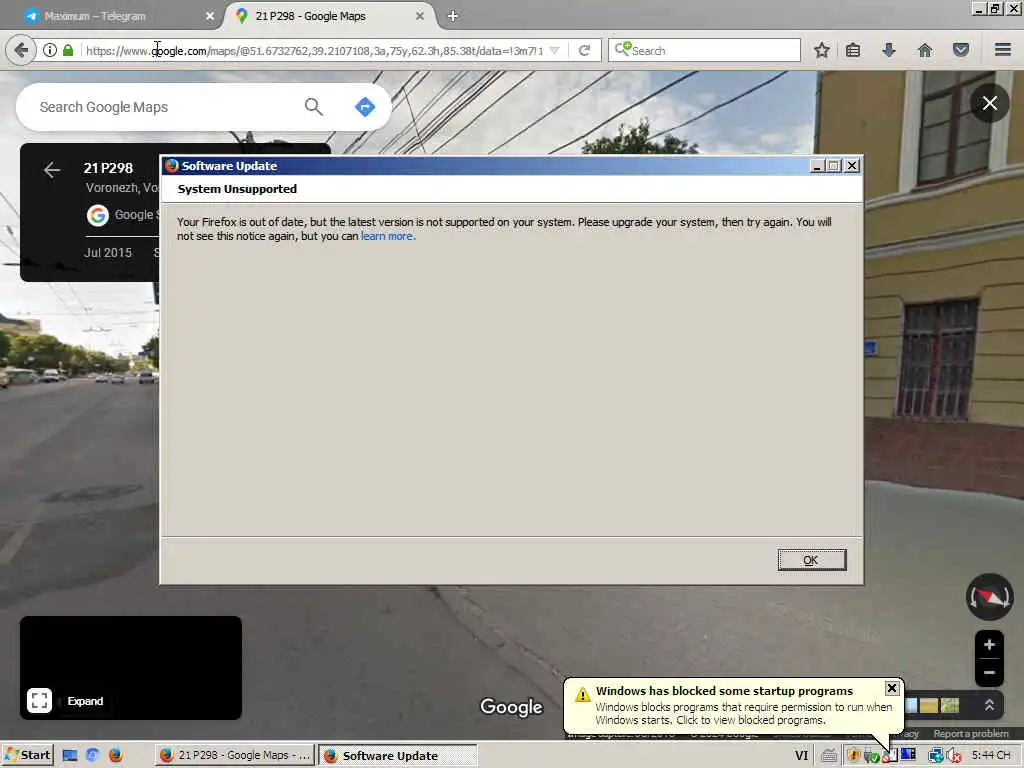Dismiss the blocked startup programs balloon

point(892,688)
